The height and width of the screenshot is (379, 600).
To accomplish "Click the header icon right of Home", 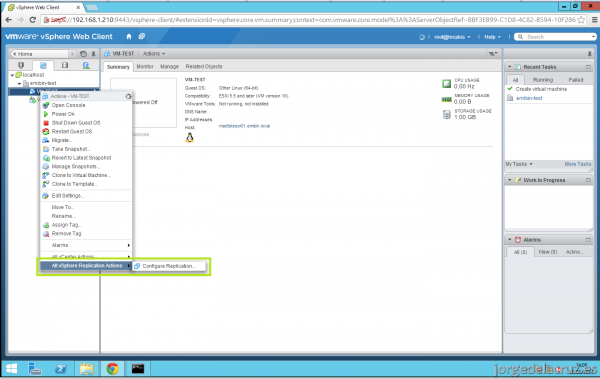I will coord(142,36).
